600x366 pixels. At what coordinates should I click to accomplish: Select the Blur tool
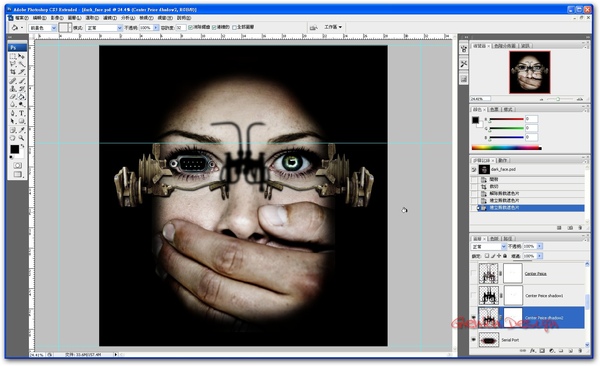tap(13, 104)
